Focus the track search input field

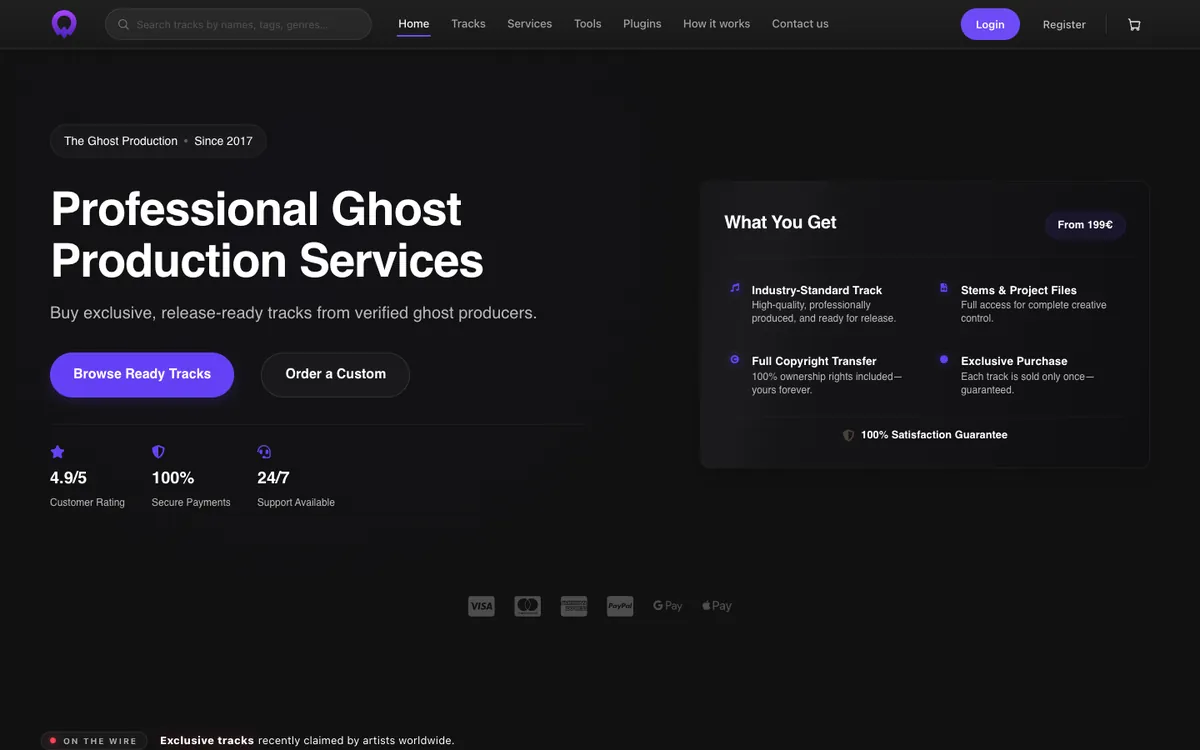click(238, 24)
